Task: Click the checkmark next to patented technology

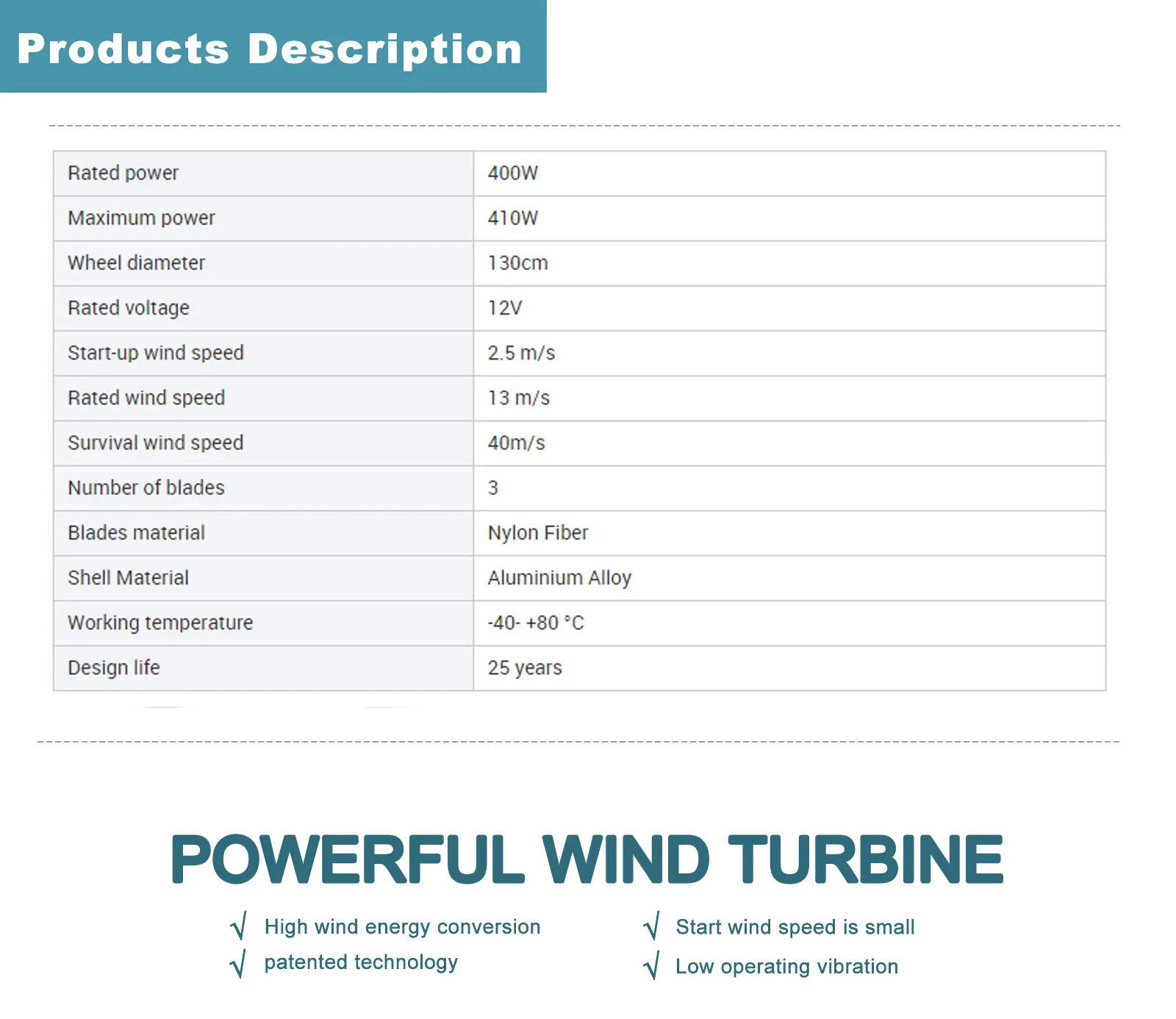Action: [238, 964]
